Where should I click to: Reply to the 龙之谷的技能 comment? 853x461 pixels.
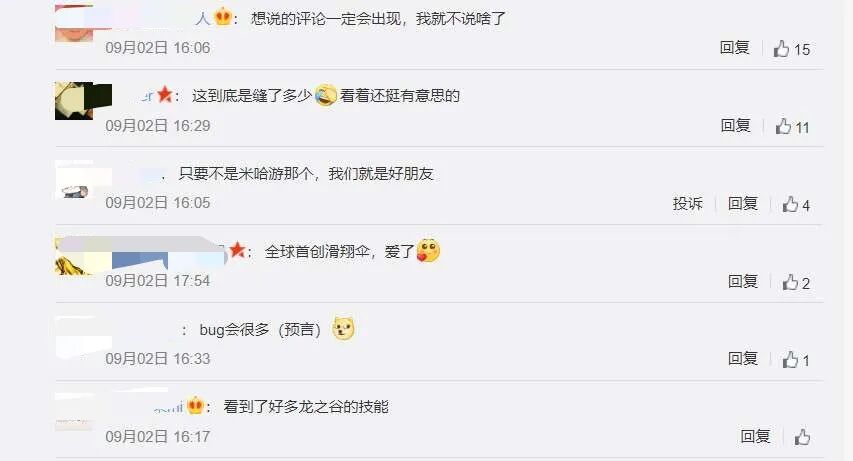click(755, 436)
